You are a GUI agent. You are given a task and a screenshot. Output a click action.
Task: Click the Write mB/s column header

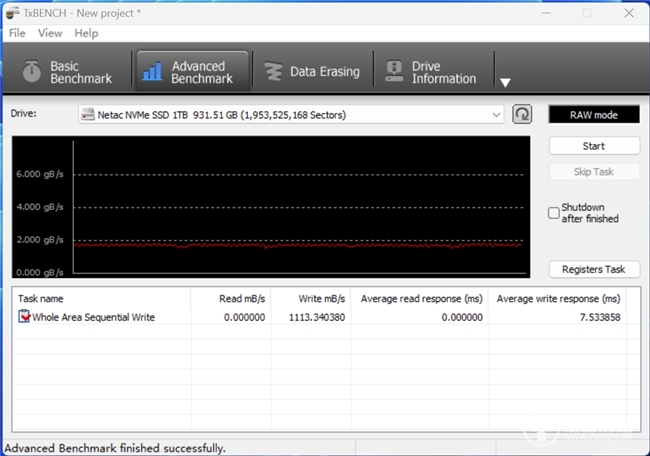[310, 298]
